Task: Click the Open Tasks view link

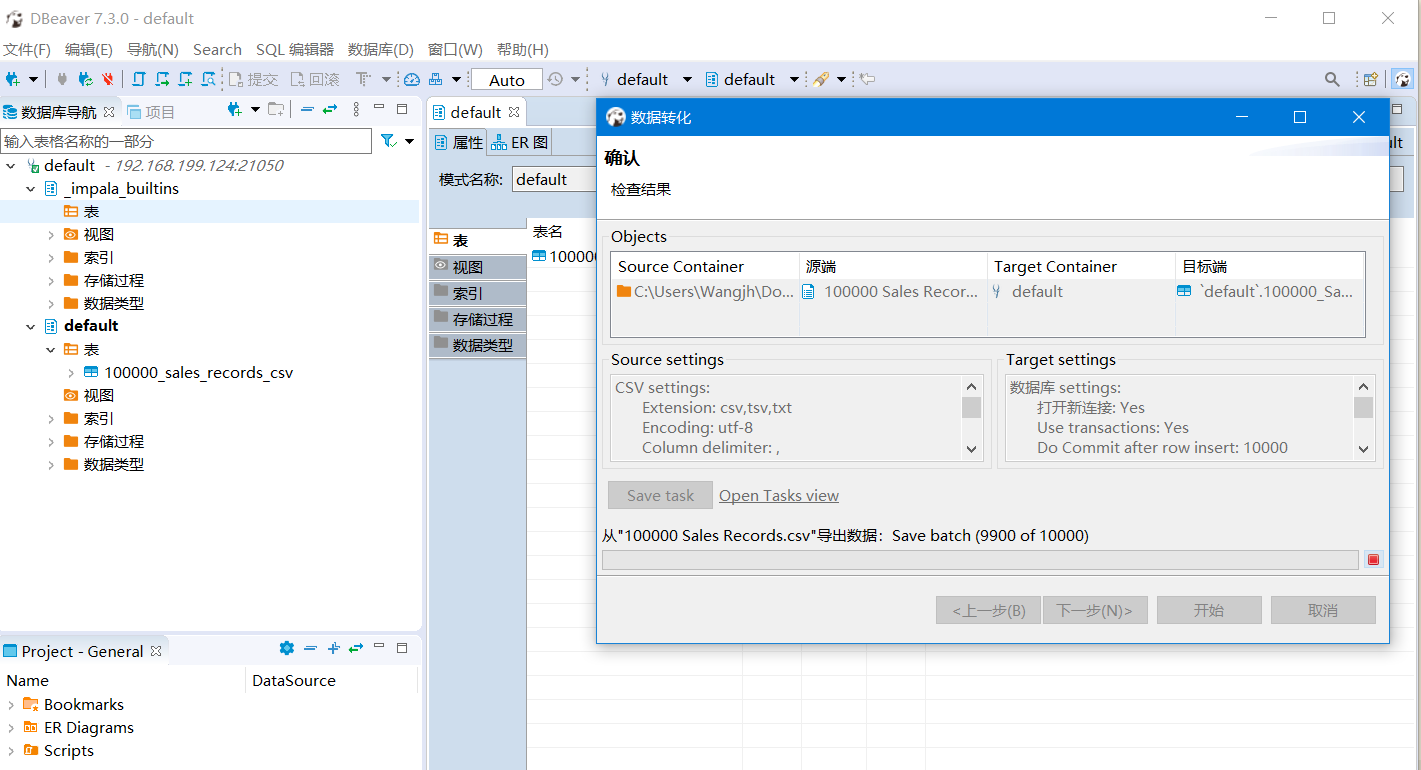Action: [778, 496]
